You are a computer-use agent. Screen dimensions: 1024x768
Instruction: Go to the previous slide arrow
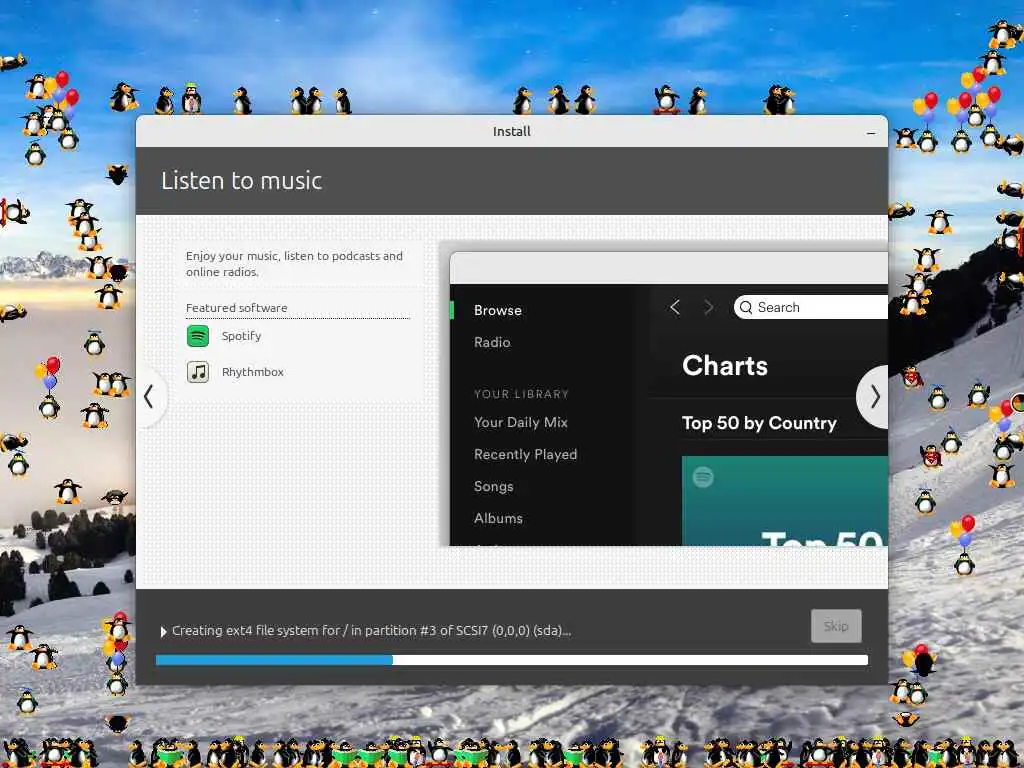click(150, 396)
